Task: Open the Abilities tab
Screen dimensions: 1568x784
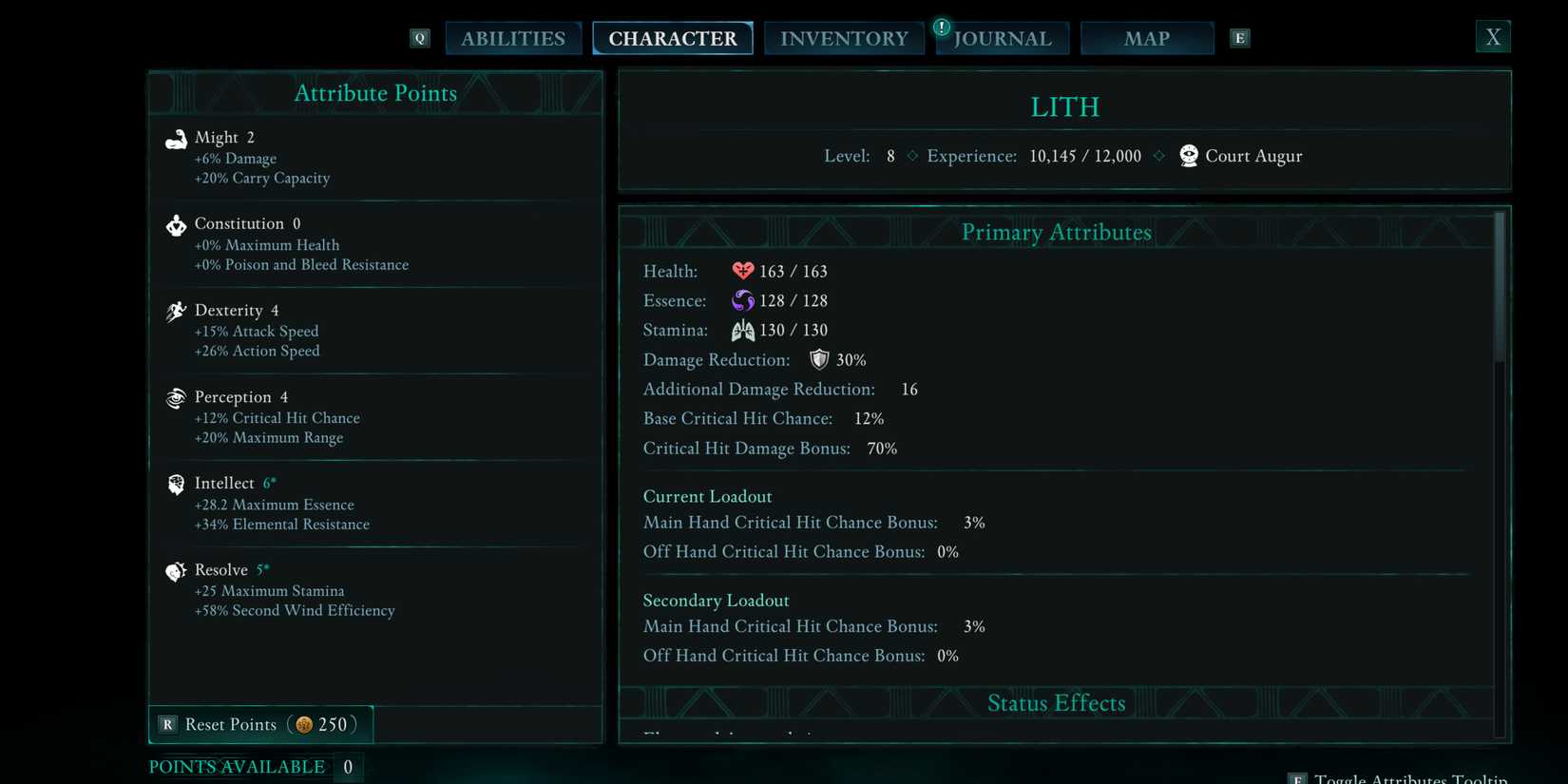Action: pos(513,38)
